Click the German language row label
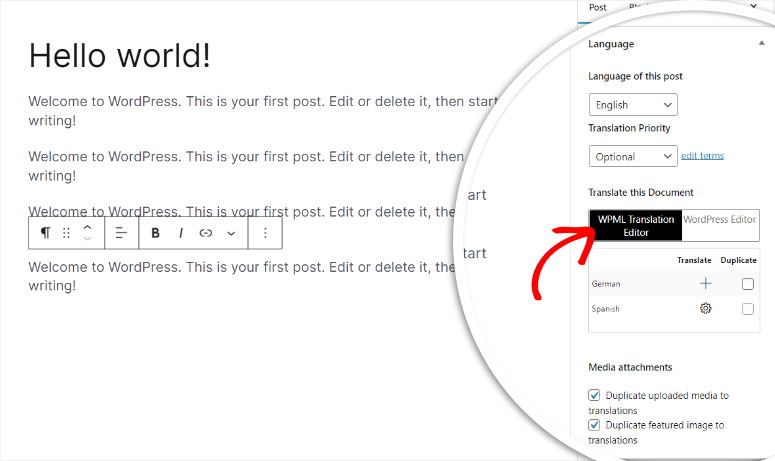Viewport: 775px width, 461px height. 606,284
